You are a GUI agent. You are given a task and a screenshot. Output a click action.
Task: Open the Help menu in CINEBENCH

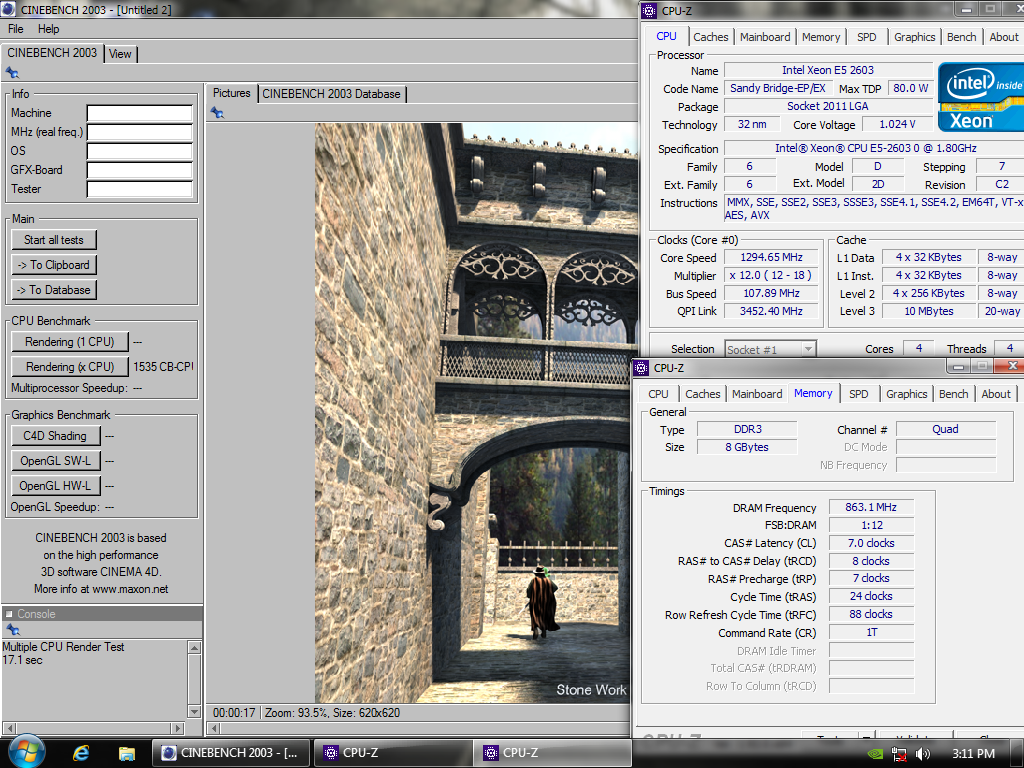click(48, 29)
